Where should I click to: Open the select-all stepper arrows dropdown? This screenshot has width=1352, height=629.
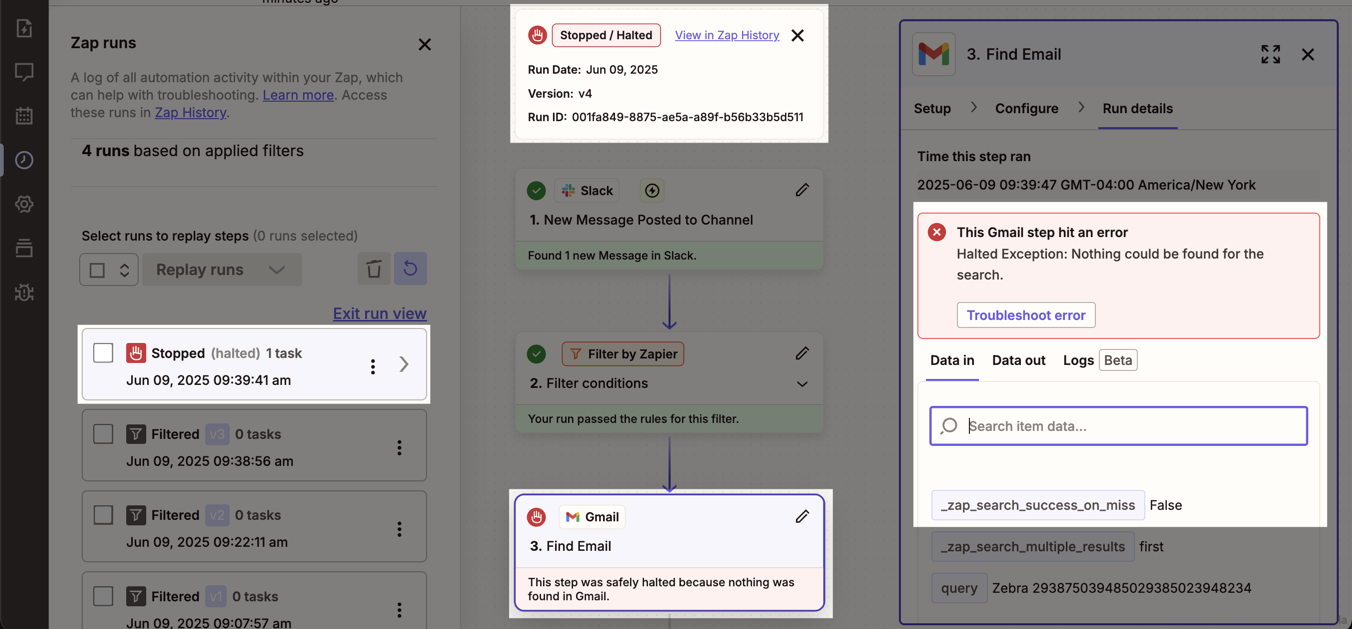pos(124,270)
